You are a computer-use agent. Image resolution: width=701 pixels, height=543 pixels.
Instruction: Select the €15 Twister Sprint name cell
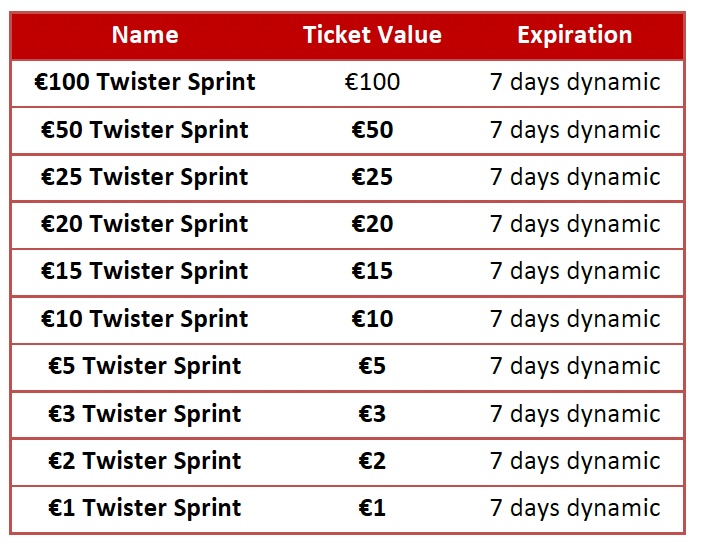(145, 271)
